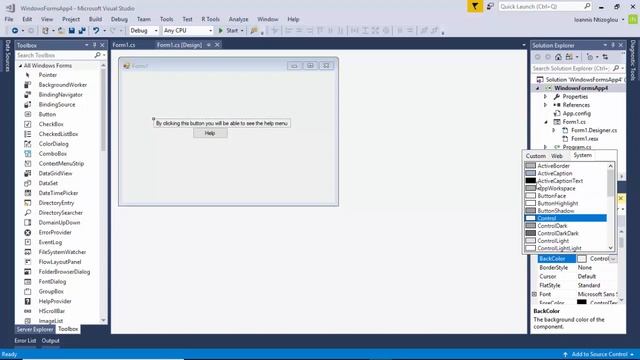Pick the DateTimePicker control
This screenshot has height=360, width=640.
pos(58,193)
